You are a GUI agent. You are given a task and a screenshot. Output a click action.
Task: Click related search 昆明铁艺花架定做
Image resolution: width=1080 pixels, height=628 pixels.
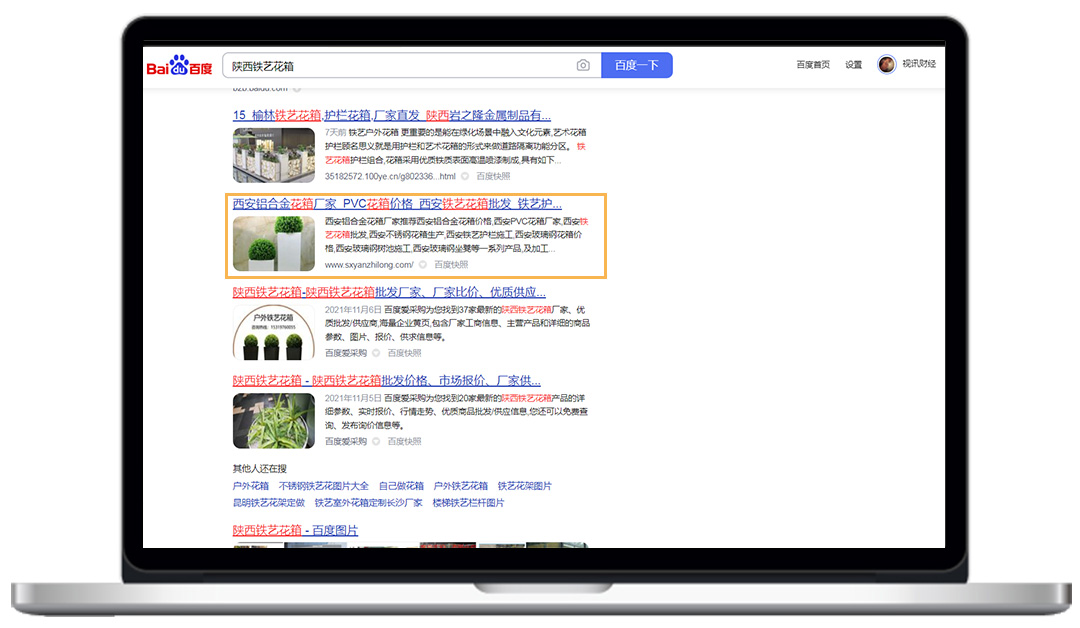coord(268,503)
